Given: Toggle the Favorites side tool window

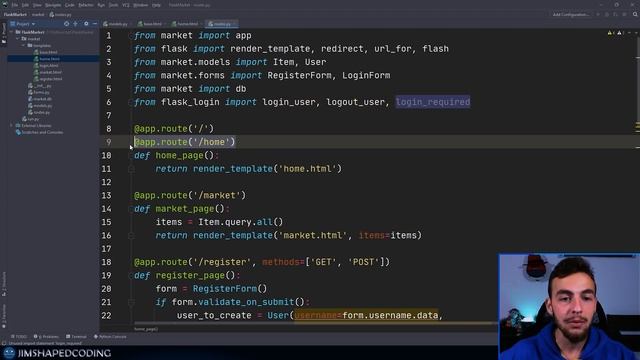Looking at the screenshot, I should (x=4, y=316).
